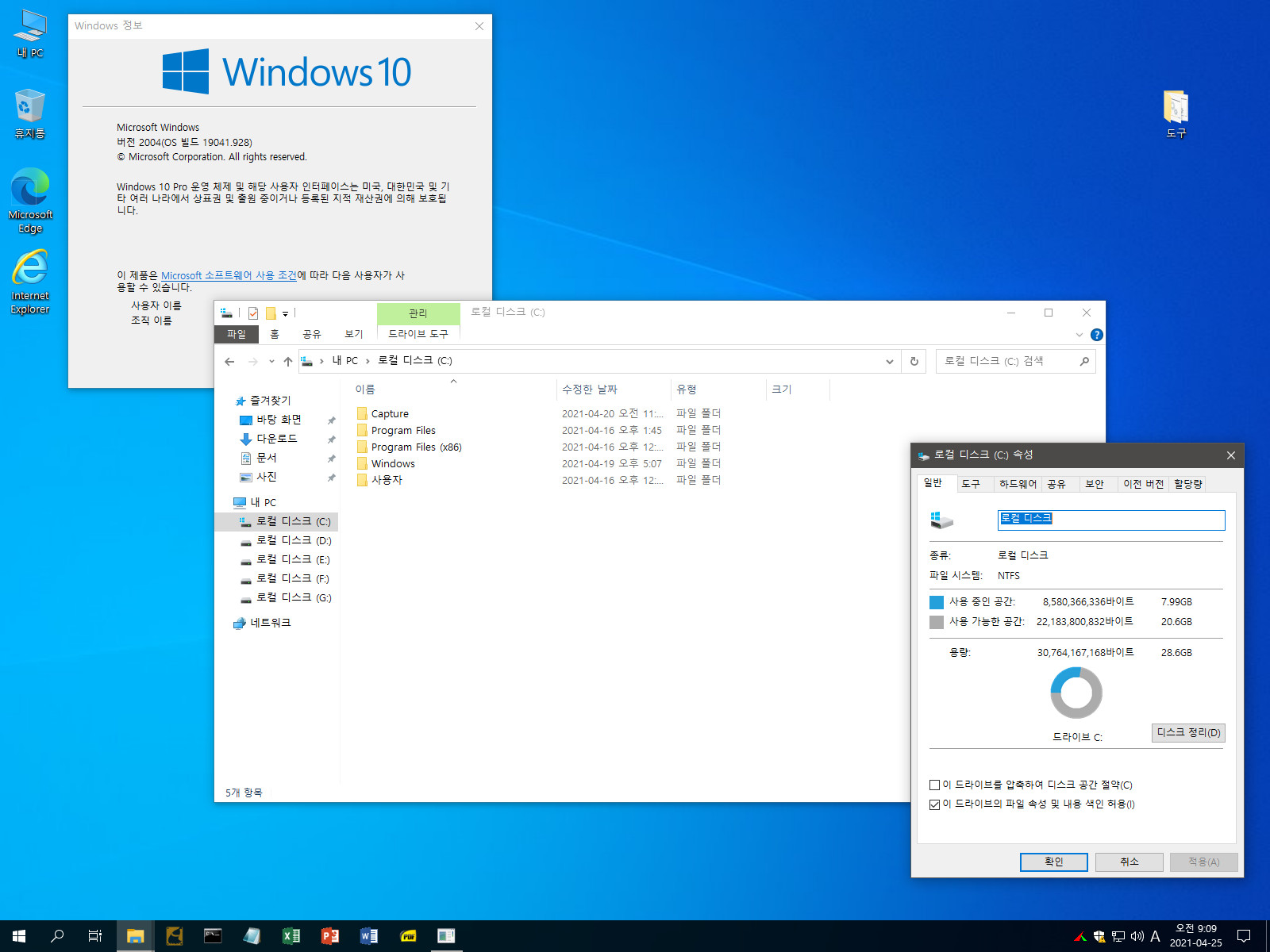
Task: Open File Explorer help icon
Action: (x=1096, y=335)
